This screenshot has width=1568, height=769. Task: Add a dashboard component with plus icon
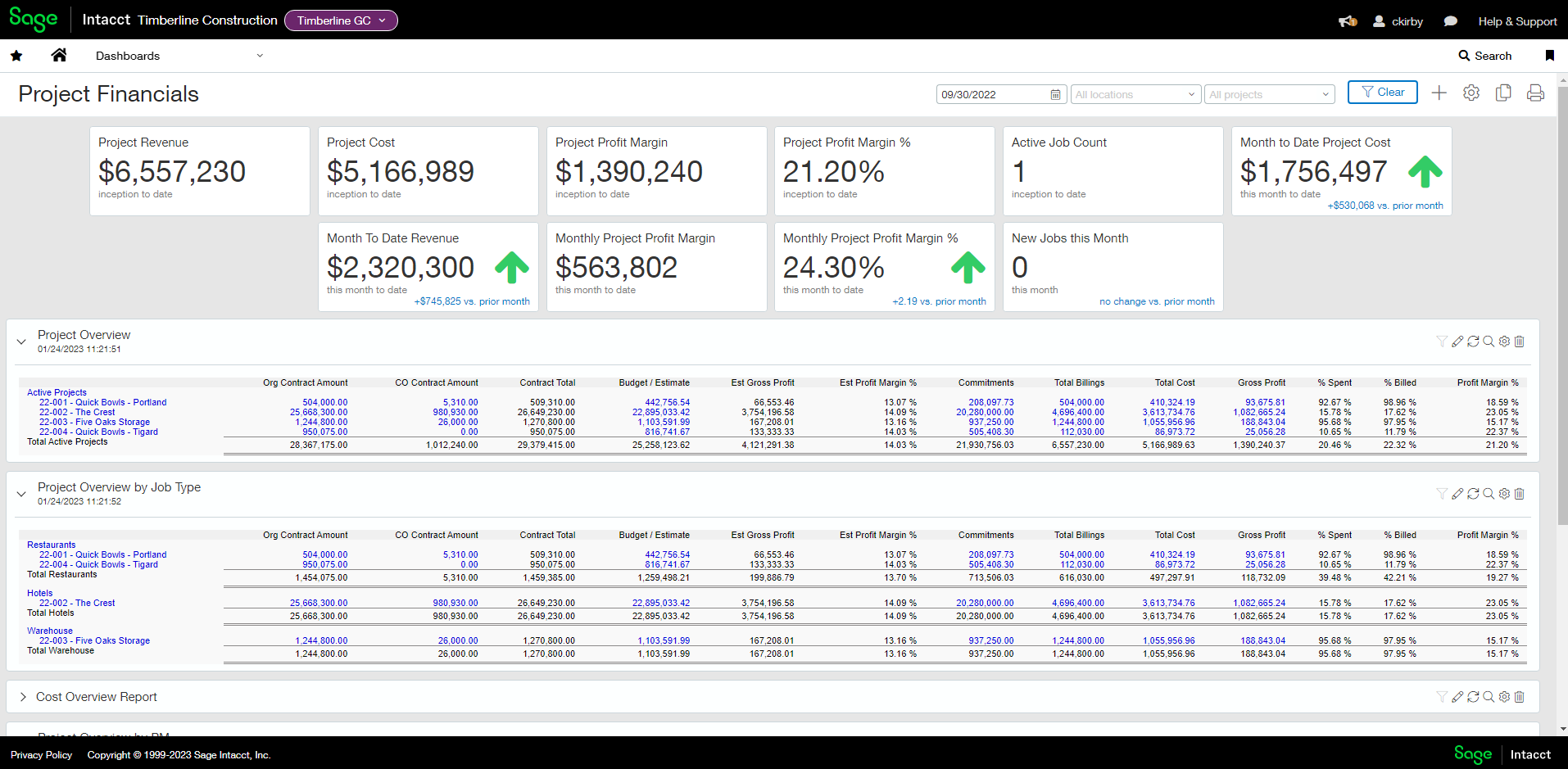coord(1439,93)
